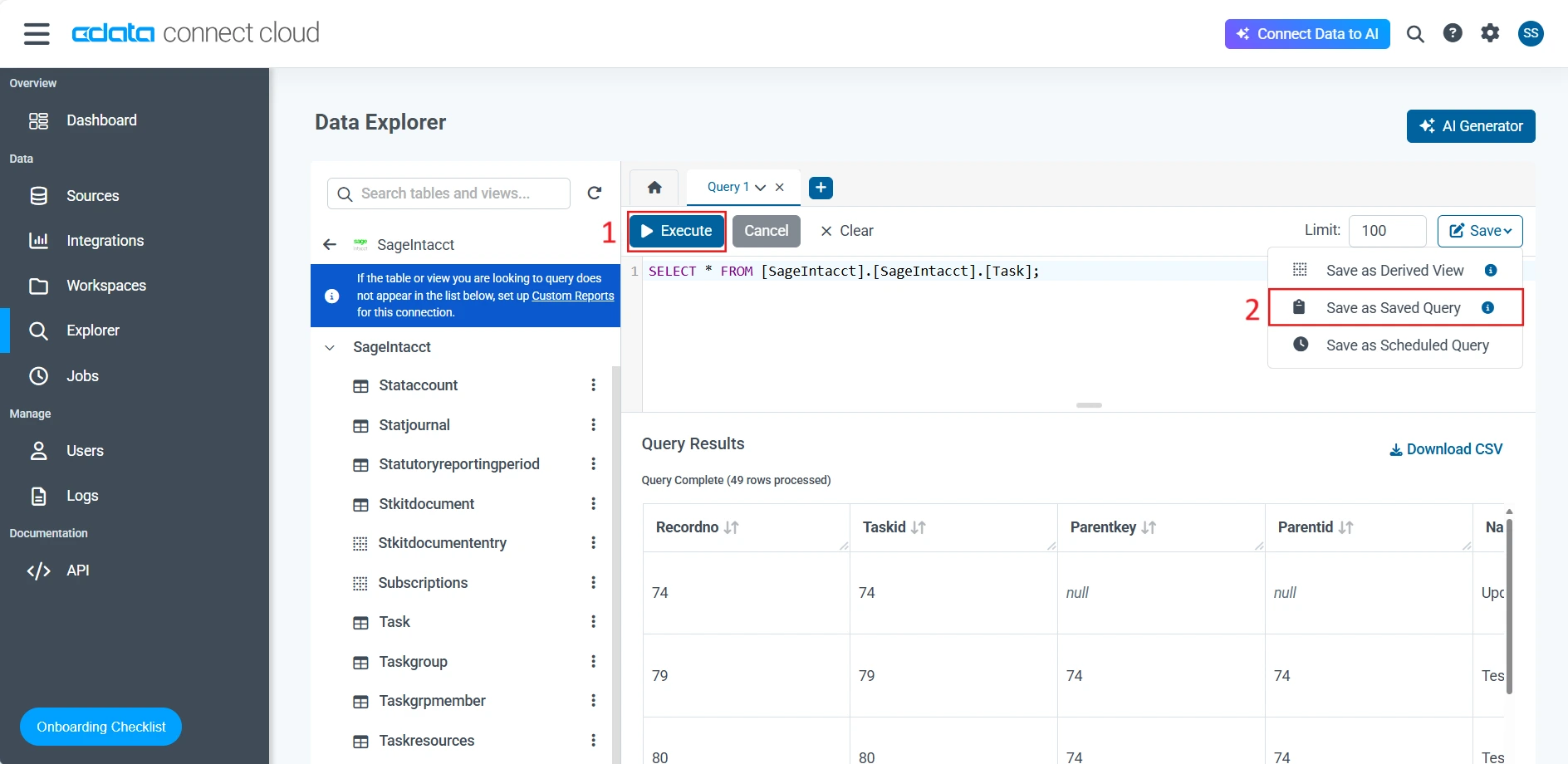Choose Save as Saved Query
The height and width of the screenshot is (764, 1568).
coord(1393,308)
